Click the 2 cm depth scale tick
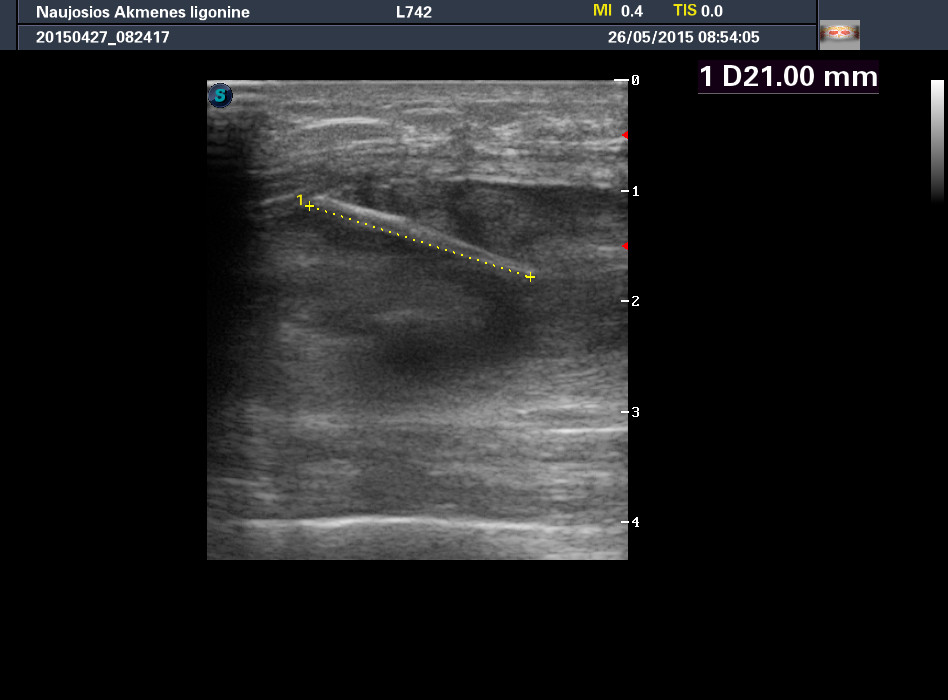The height and width of the screenshot is (700, 948). coord(627,301)
